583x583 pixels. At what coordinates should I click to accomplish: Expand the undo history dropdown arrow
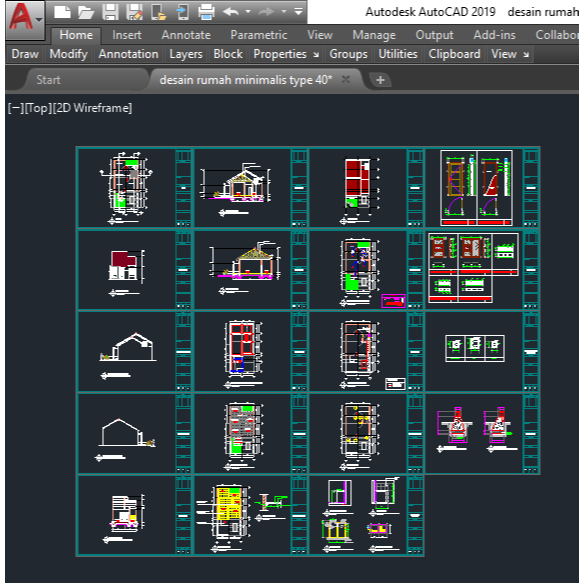[248, 12]
